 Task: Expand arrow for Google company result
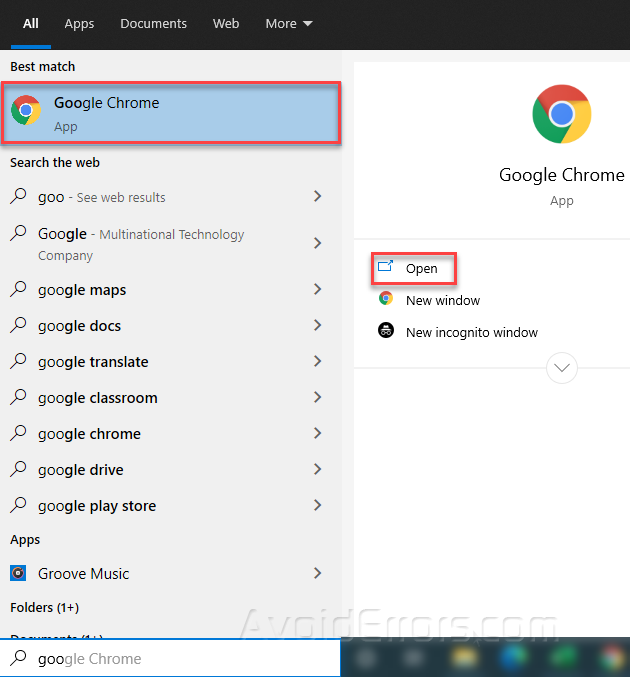tap(317, 243)
